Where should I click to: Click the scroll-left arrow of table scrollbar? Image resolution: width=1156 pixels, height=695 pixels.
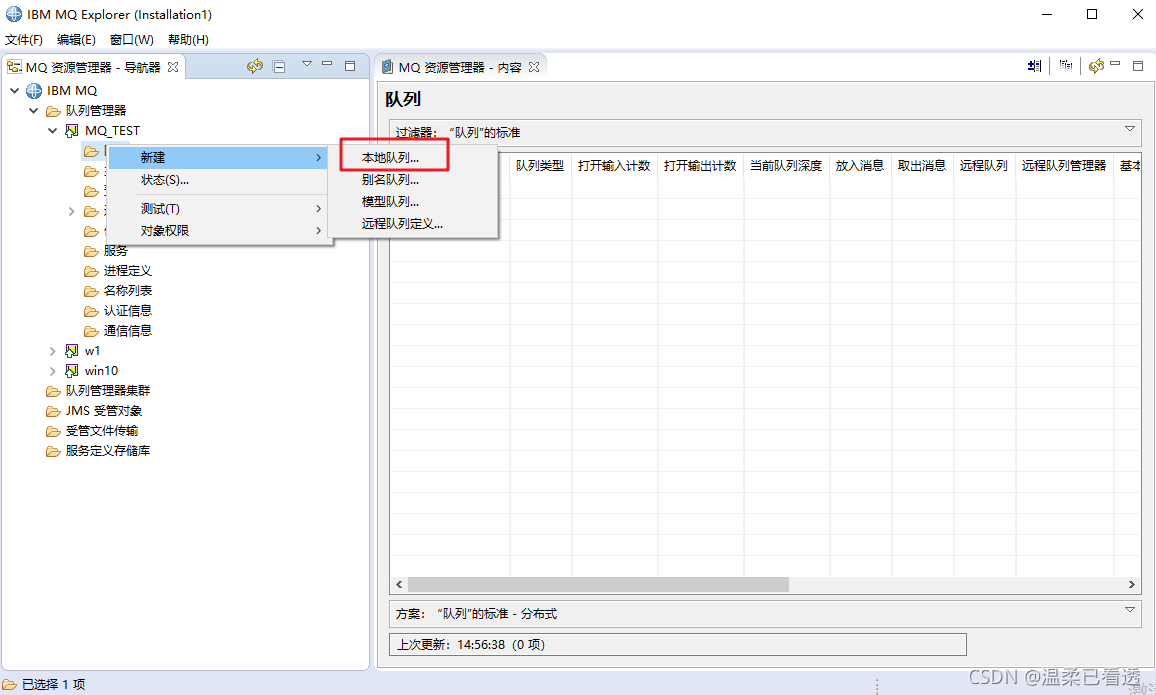(x=399, y=584)
